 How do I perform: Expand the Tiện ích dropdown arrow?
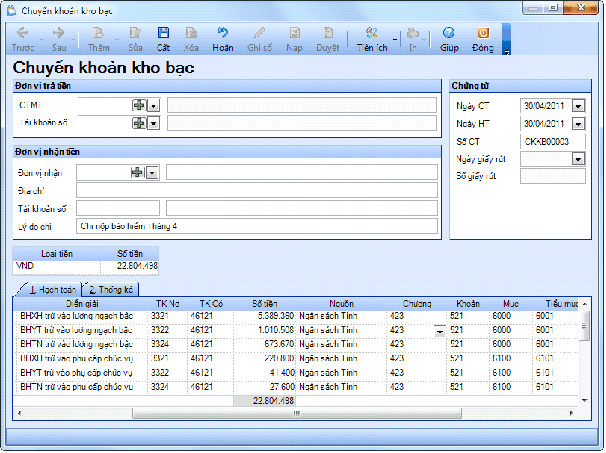point(395,39)
